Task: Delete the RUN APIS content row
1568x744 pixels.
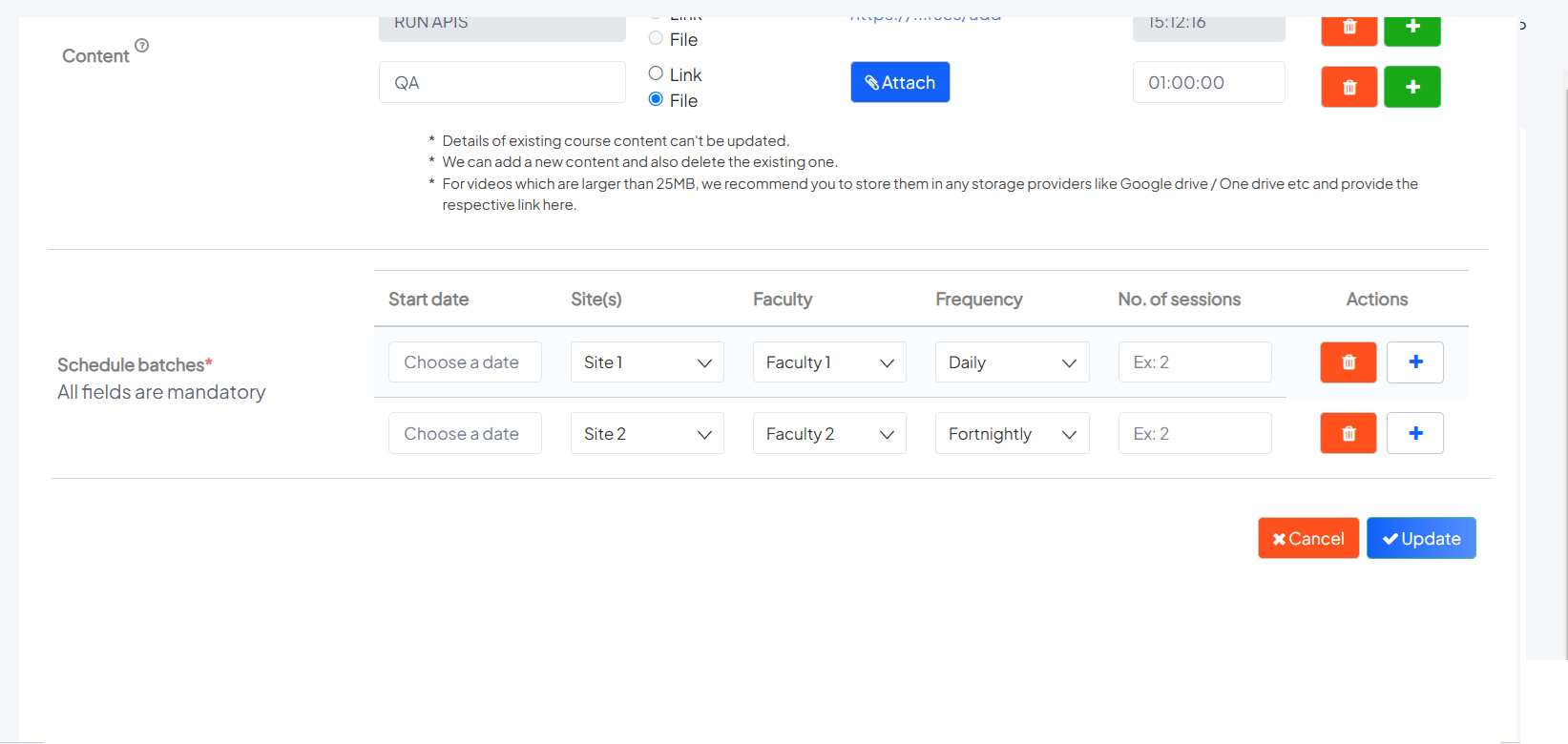Action: pos(1348,29)
